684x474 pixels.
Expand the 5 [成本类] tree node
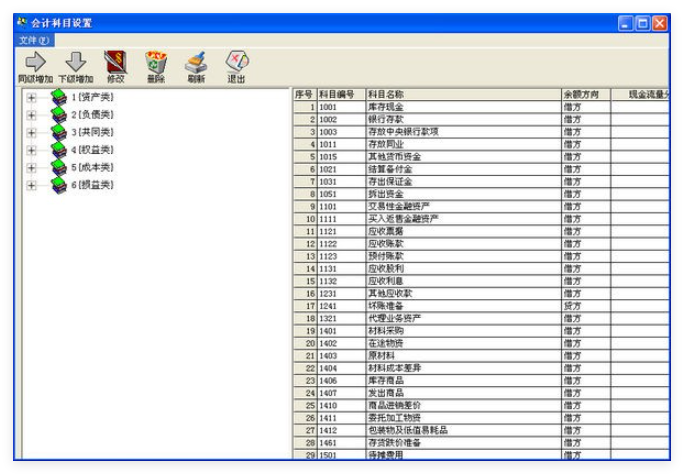coord(31,168)
